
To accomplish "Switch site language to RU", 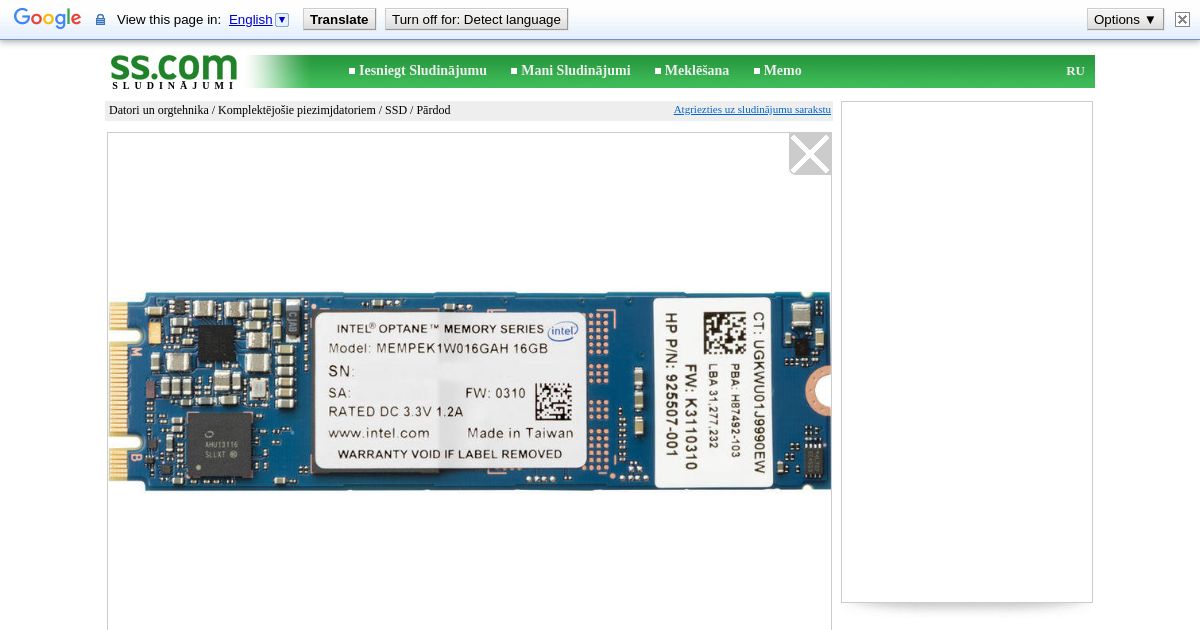I will tap(1075, 71).
